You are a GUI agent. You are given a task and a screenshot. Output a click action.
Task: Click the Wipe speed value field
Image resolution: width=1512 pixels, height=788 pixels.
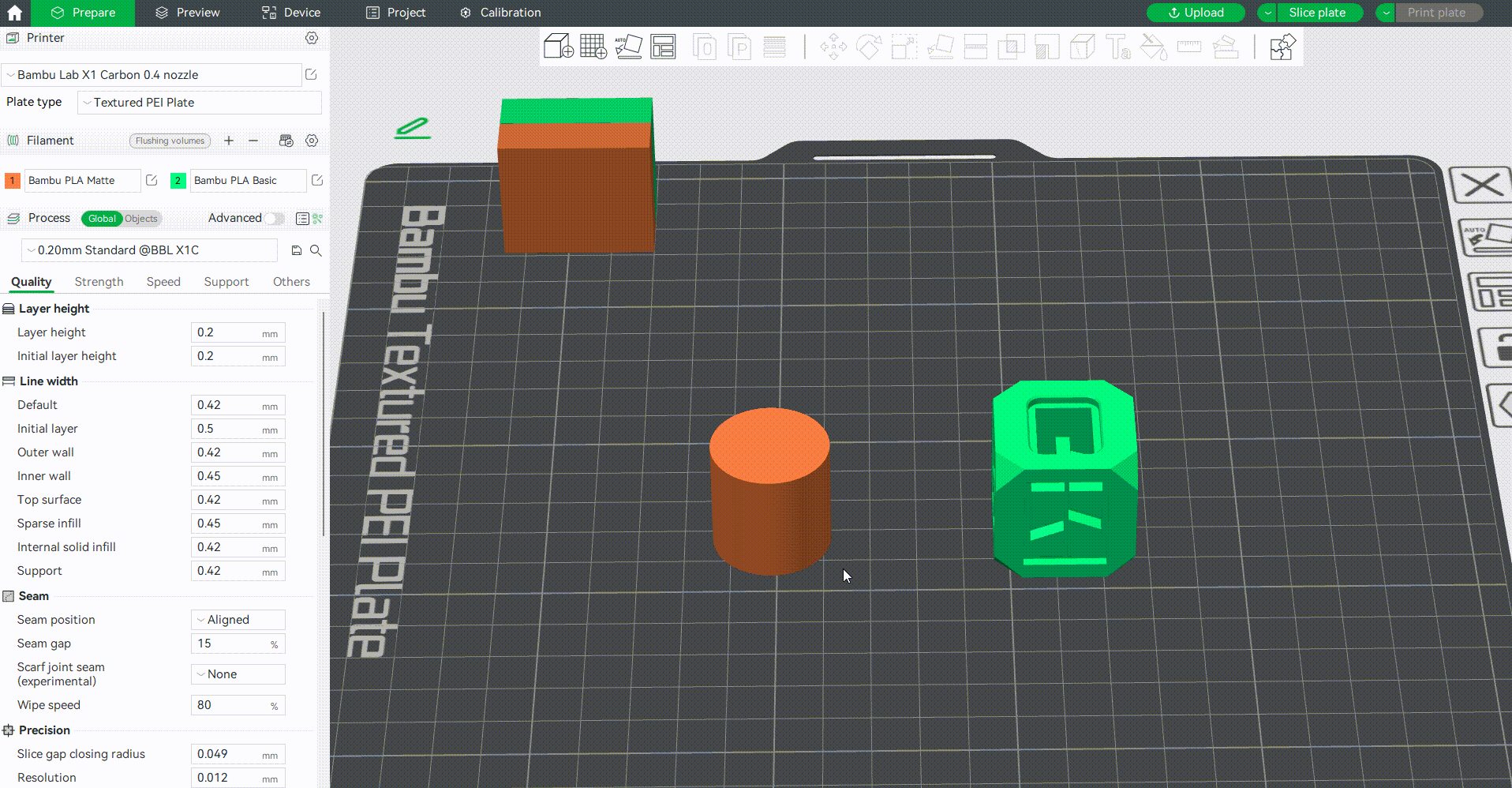tap(238, 705)
